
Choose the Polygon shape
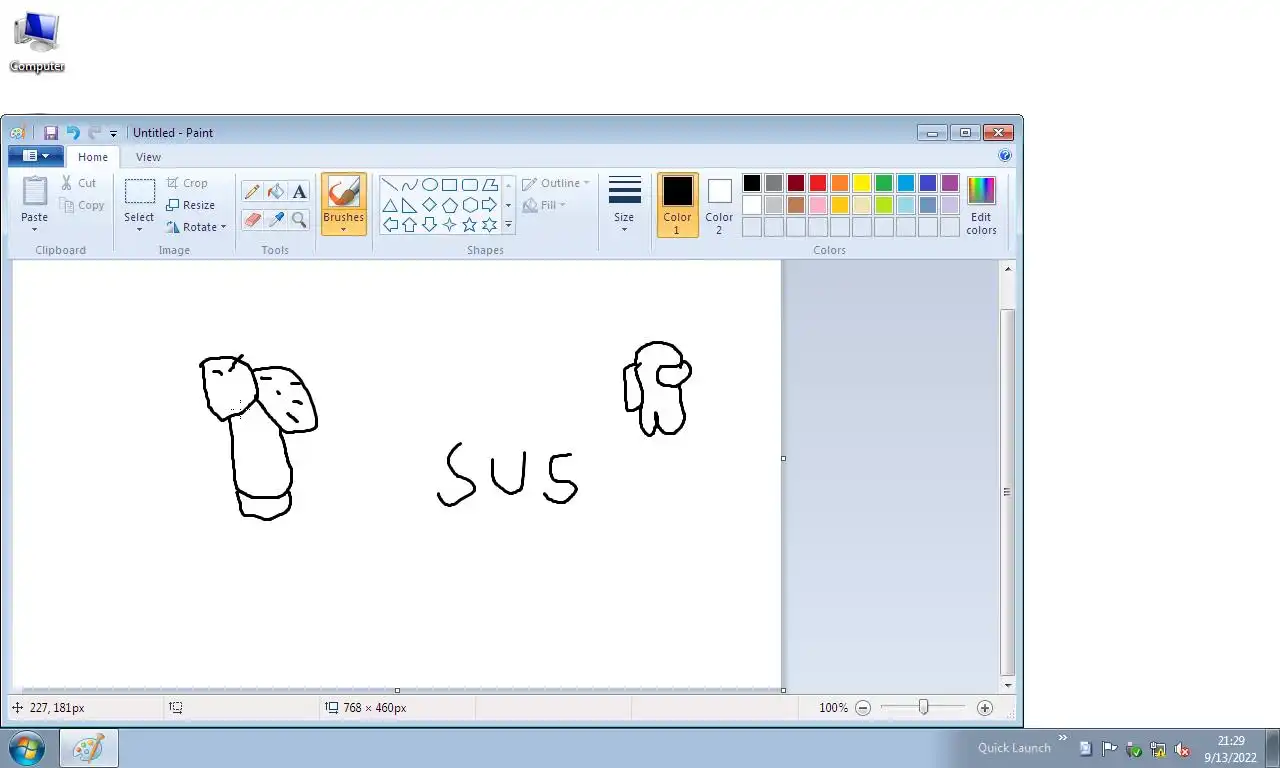pyautogui.click(x=490, y=185)
